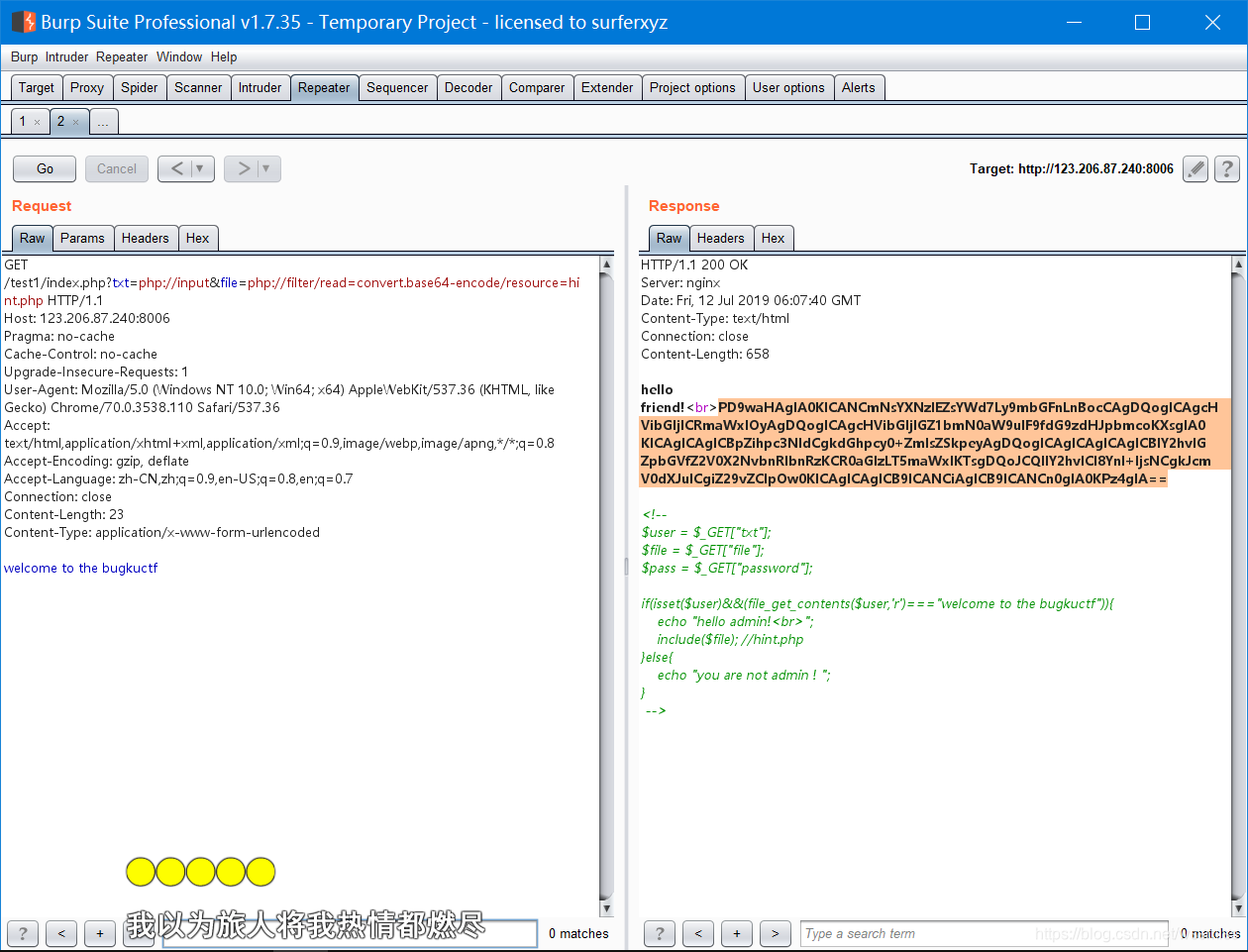
Task: Switch to the Sequencer tab
Action: pyautogui.click(x=397, y=87)
